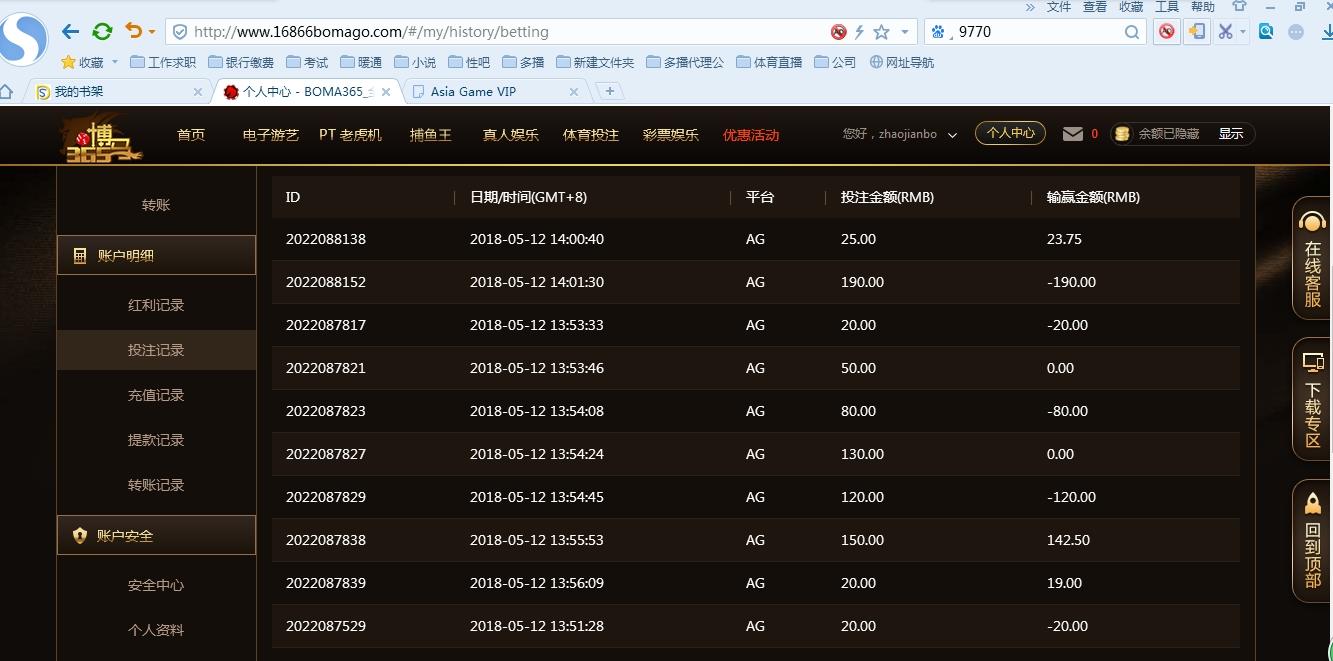
Task: Click the paw search engine icon
Action: [x=938, y=32]
